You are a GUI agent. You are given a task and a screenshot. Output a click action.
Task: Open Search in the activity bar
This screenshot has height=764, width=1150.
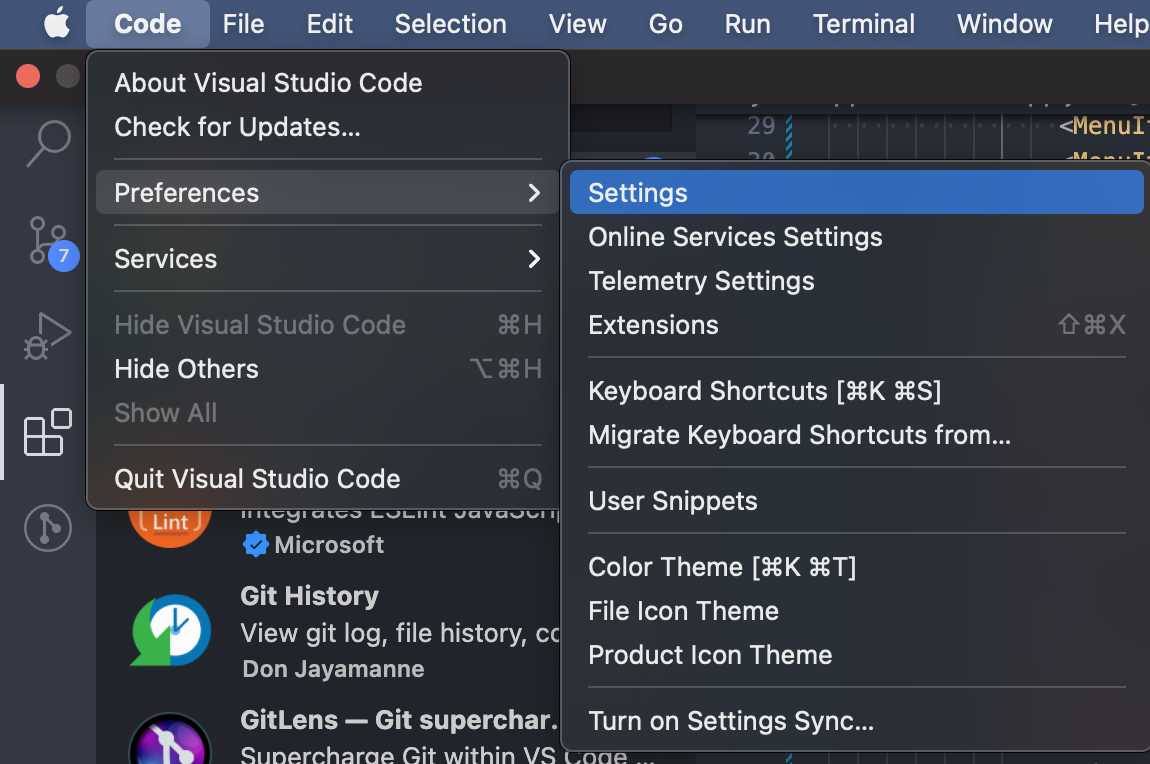47,143
